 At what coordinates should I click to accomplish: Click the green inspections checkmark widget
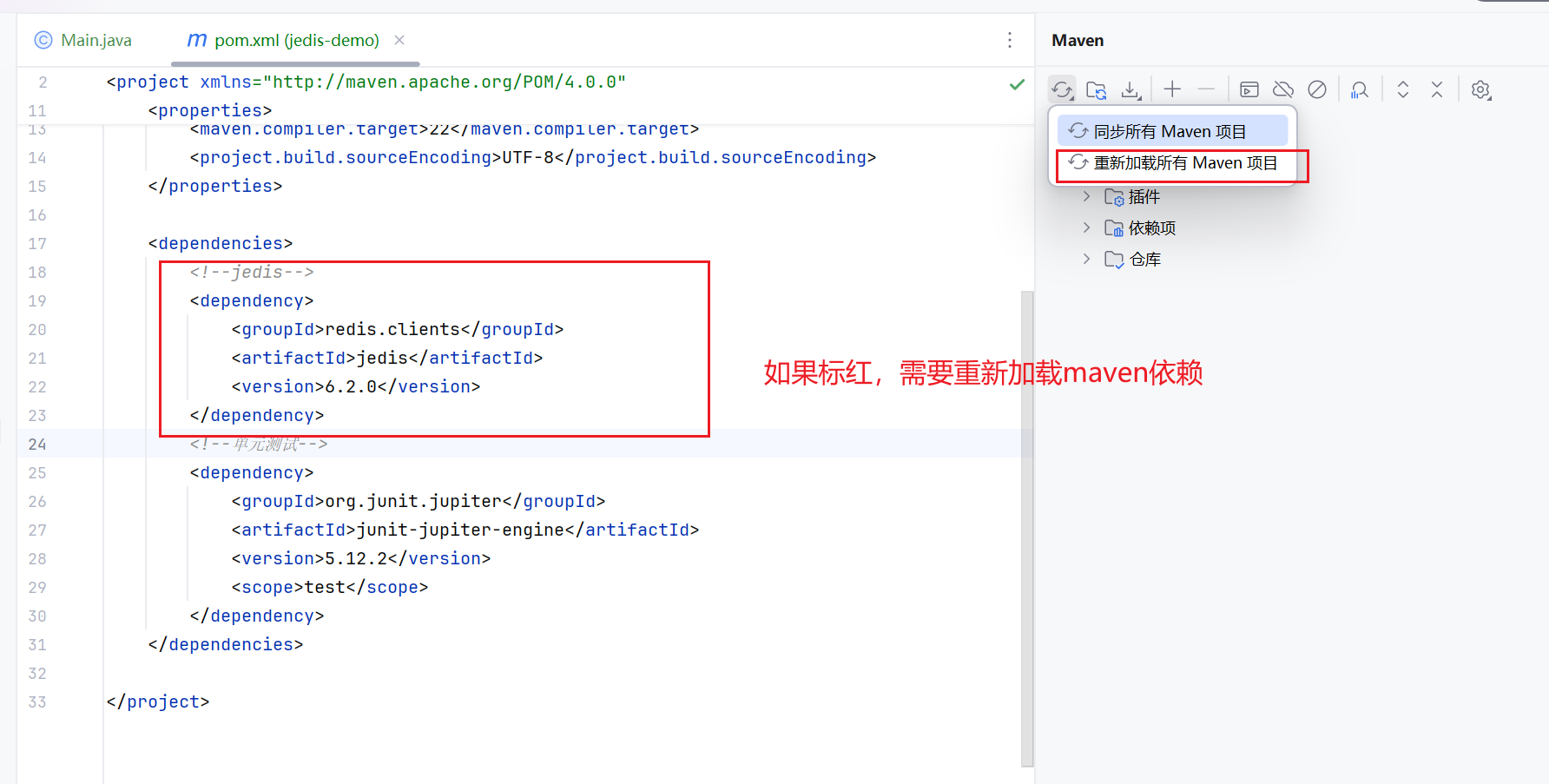[1017, 84]
